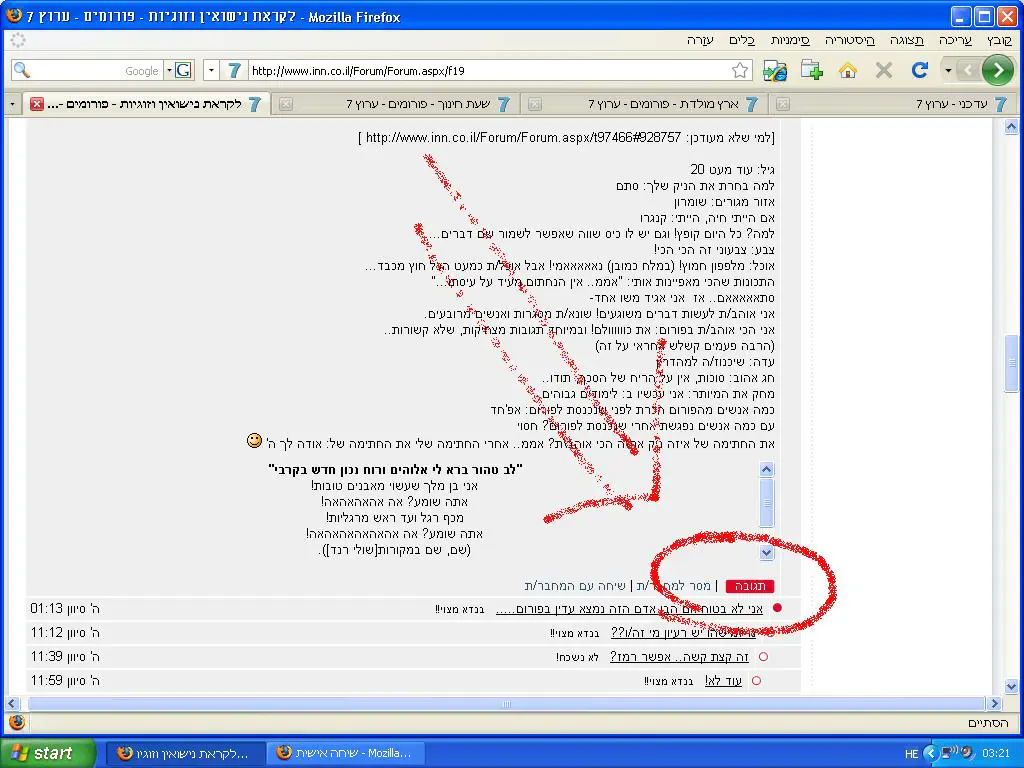Select the red filled bullet beside first reply
This screenshot has width=1024, height=768.
(777, 608)
